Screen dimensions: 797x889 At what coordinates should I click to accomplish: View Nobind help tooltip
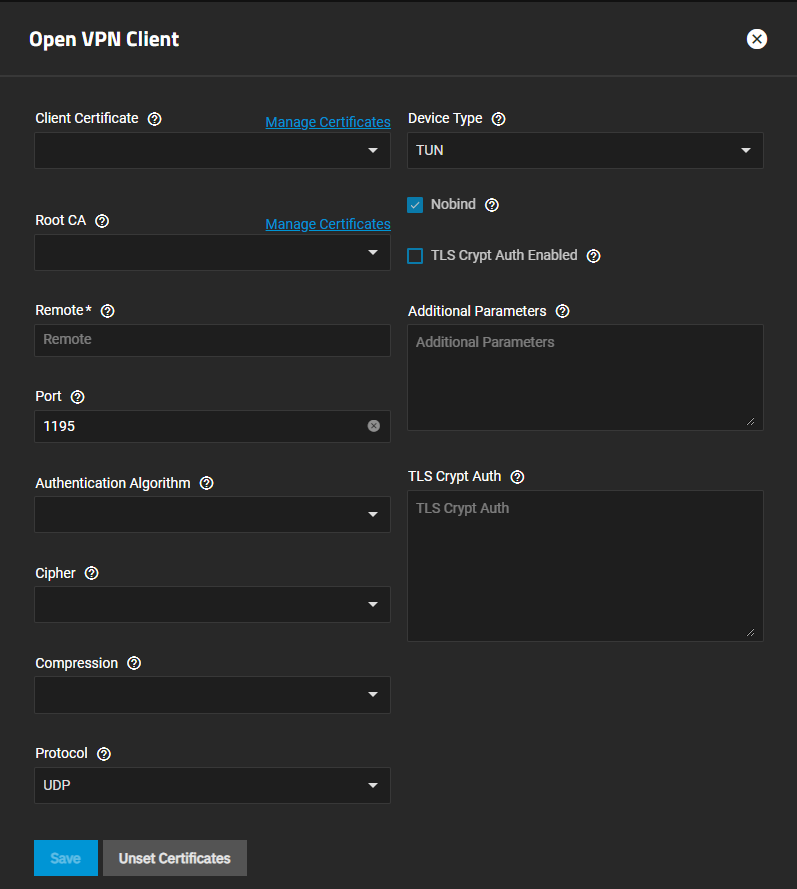click(x=491, y=205)
